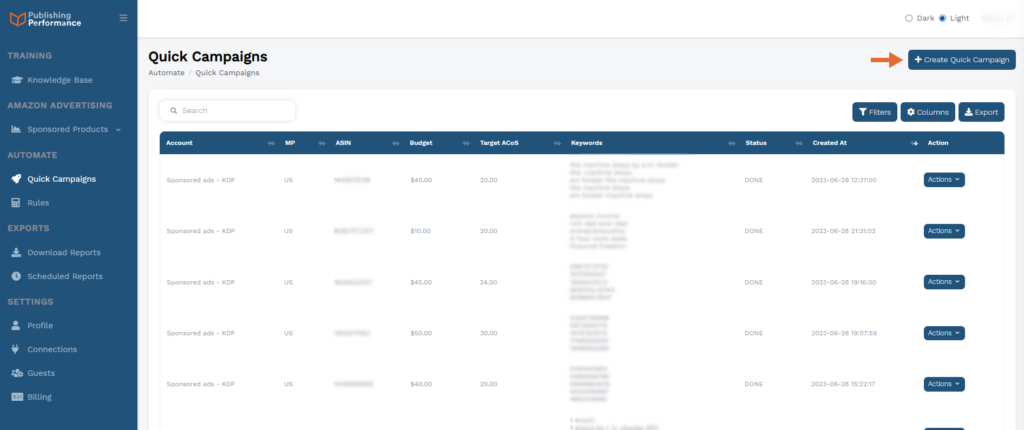Sort by Target ACoS column arrows
Screen dimensions: 1024x430
pyautogui.click(x=557, y=143)
